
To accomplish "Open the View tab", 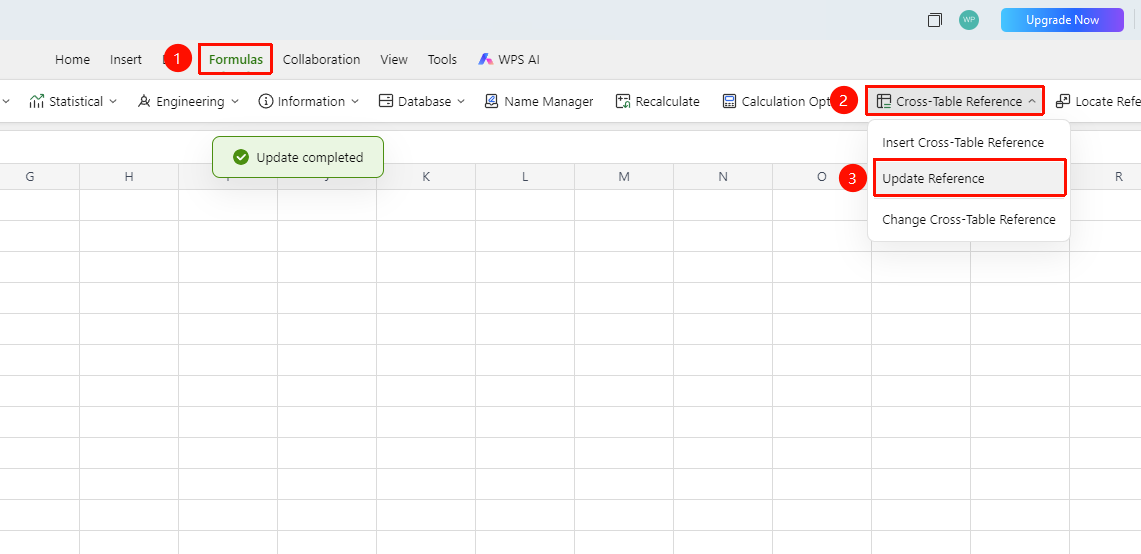I will [394, 60].
